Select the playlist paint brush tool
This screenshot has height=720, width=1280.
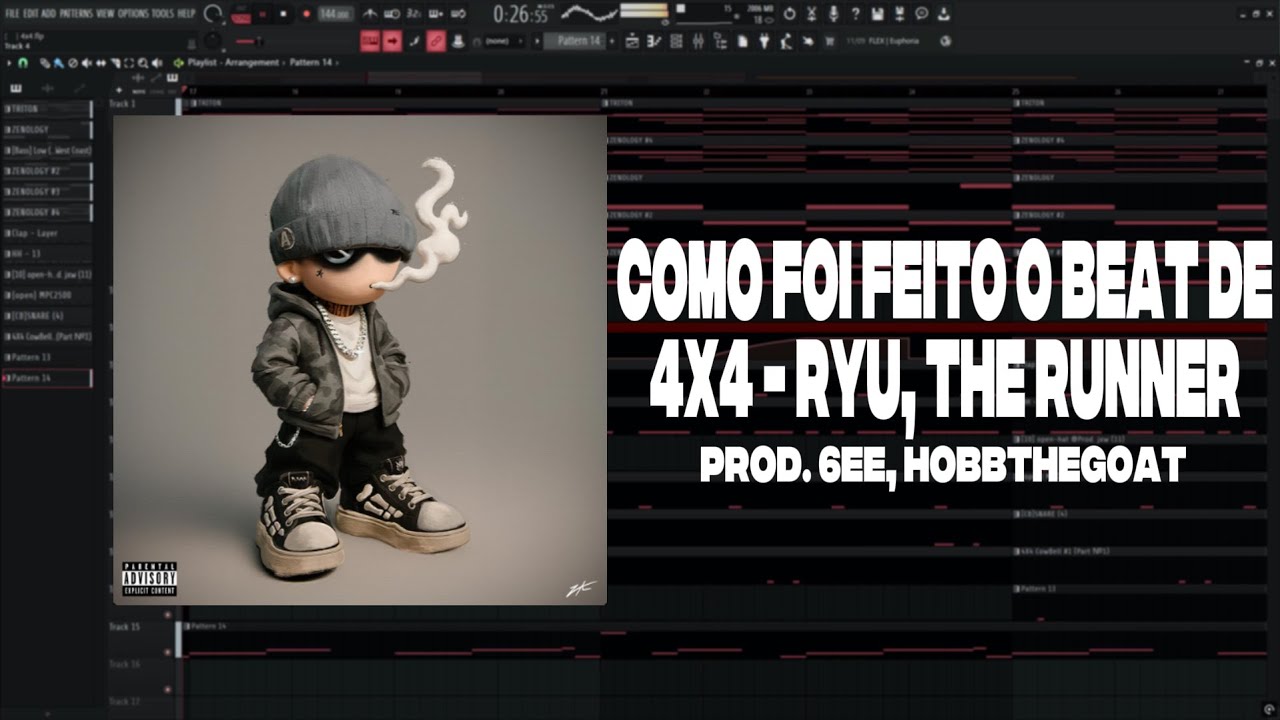coord(59,62)
